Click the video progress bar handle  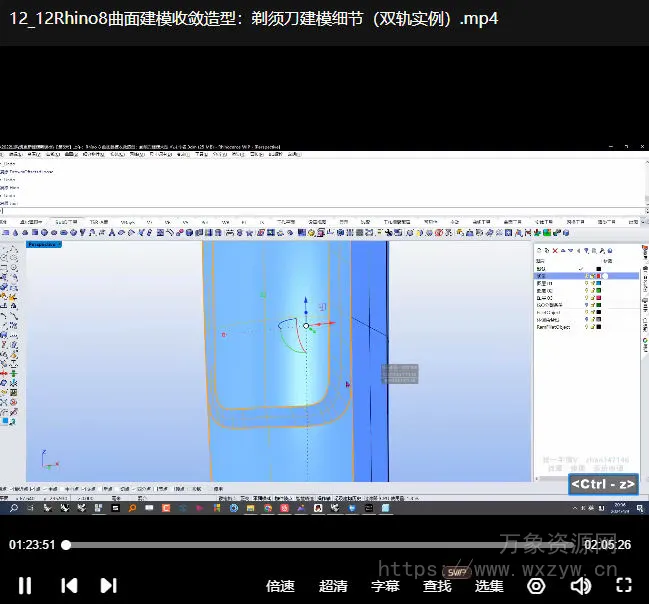click(x=66, y=545)
